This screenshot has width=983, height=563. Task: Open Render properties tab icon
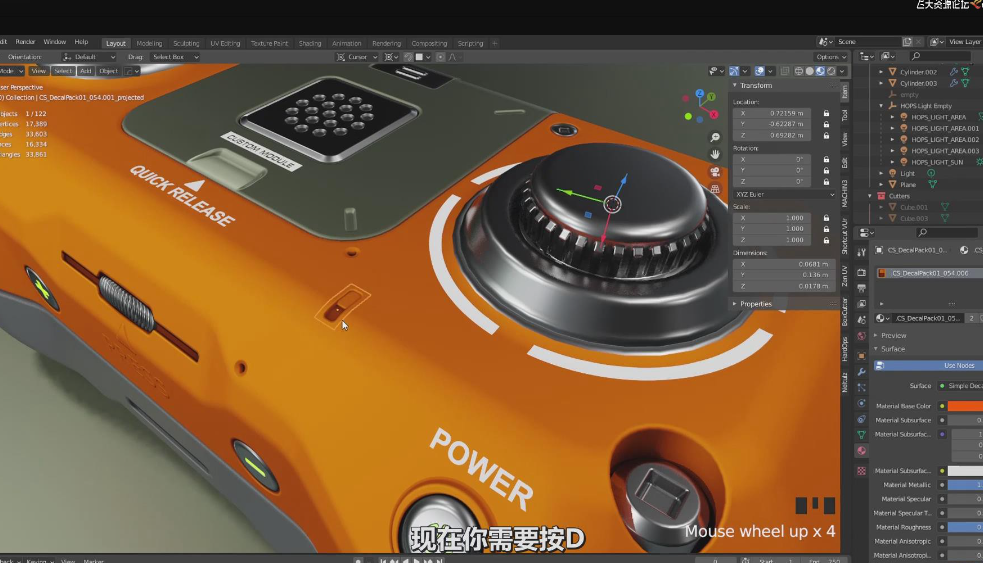point(861,273)
